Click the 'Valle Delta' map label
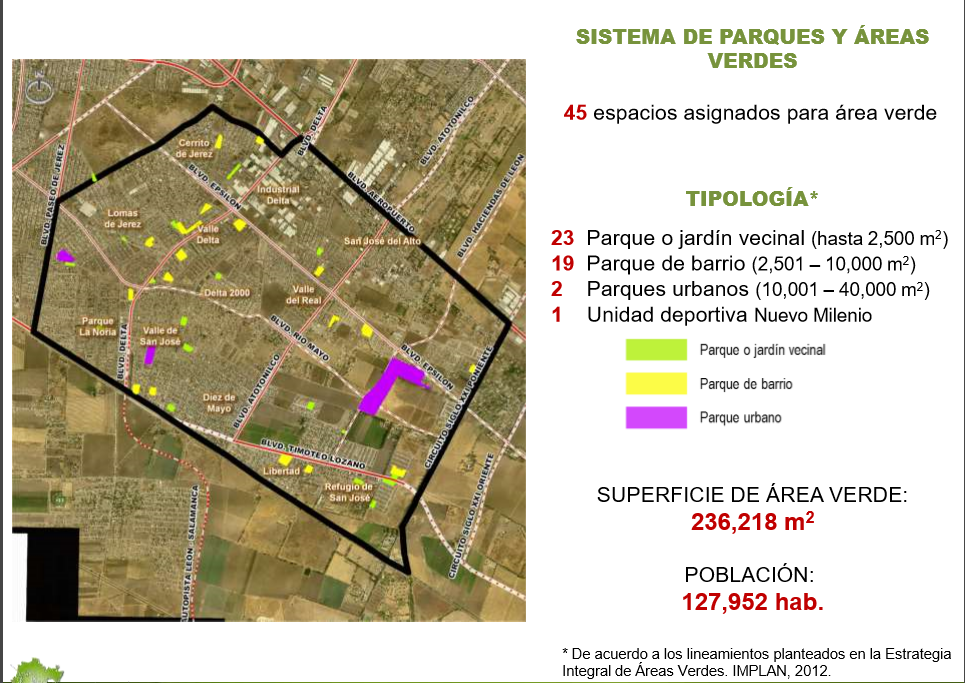 [208, 234]
